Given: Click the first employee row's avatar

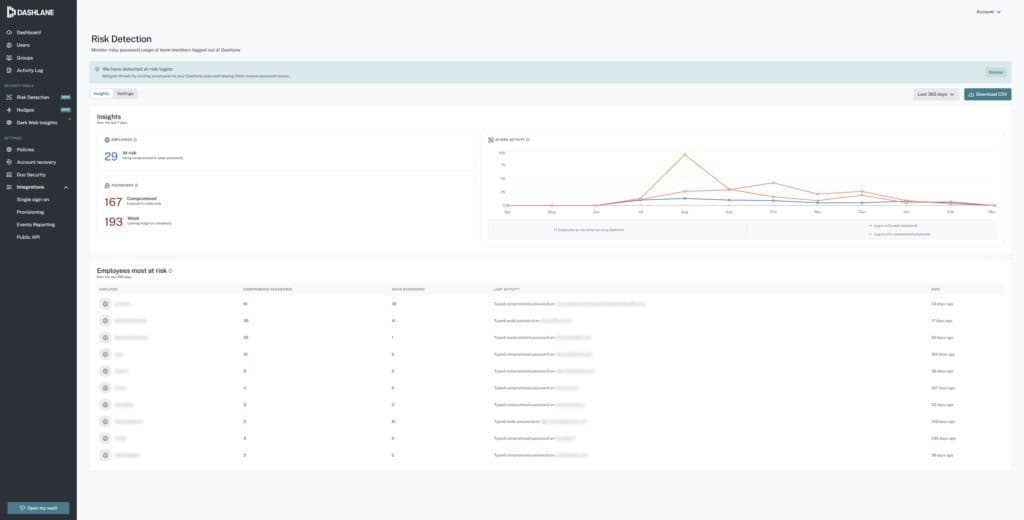Looking at the screenshot, I should pyautogui.click(x=105, y=302).
